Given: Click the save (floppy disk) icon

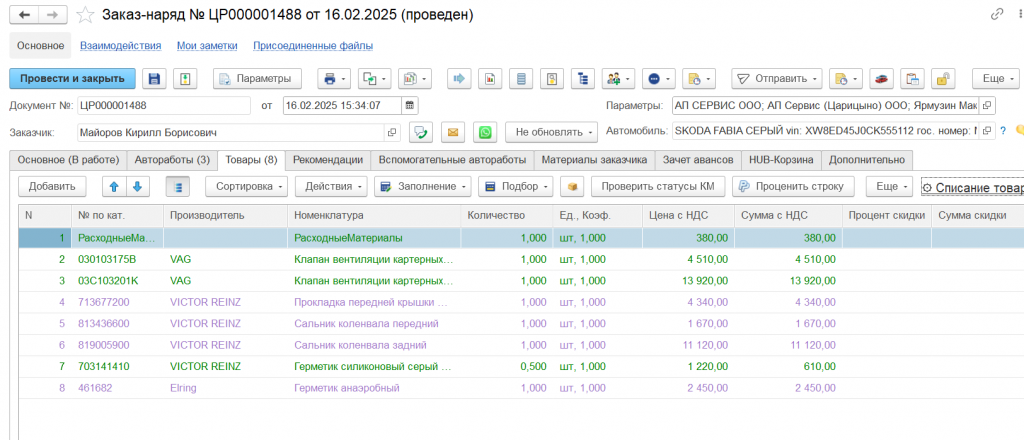Looking at the screenshot, I should pos(153,79).
